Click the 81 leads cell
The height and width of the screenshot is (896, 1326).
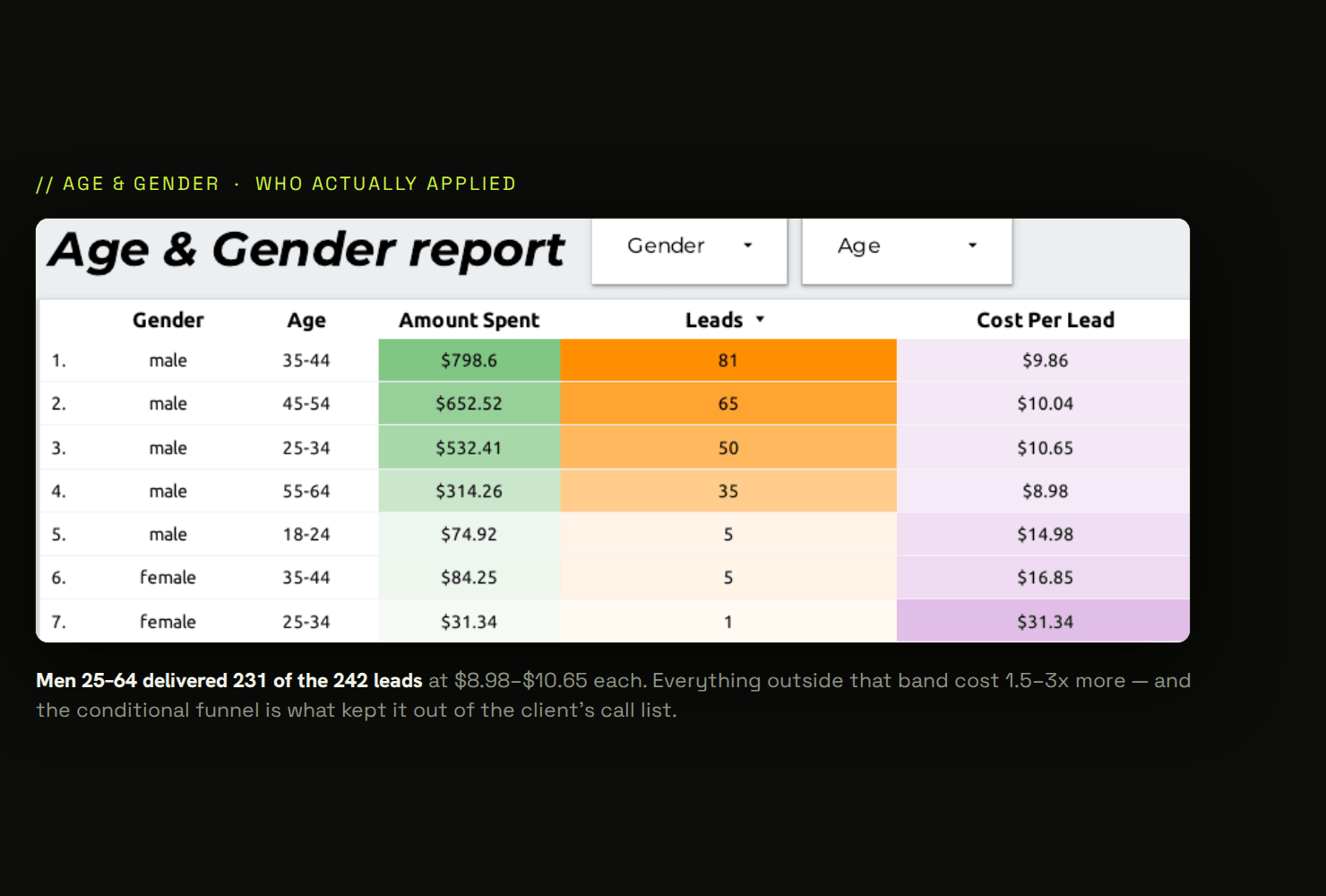coord(728,360)
